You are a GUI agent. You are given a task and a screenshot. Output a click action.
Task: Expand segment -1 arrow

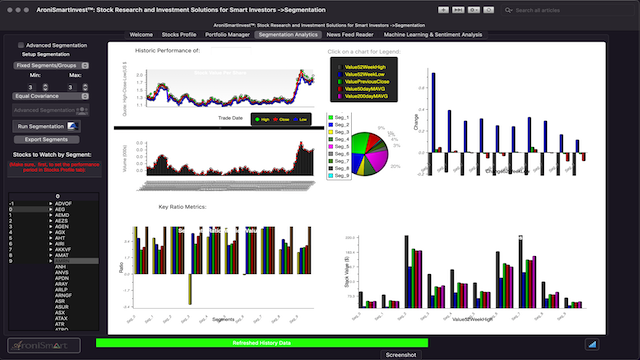tap(51, 203)
